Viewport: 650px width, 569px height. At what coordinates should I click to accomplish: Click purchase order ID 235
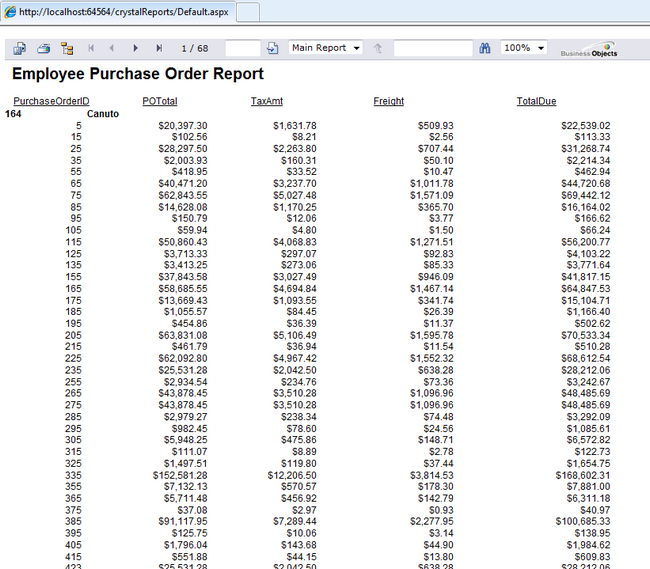click(x=73, y=370)
